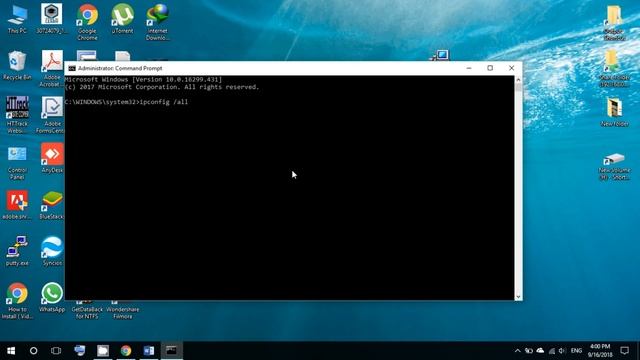Open the adobe.snr desktop icon

click(x=17, y=205)
